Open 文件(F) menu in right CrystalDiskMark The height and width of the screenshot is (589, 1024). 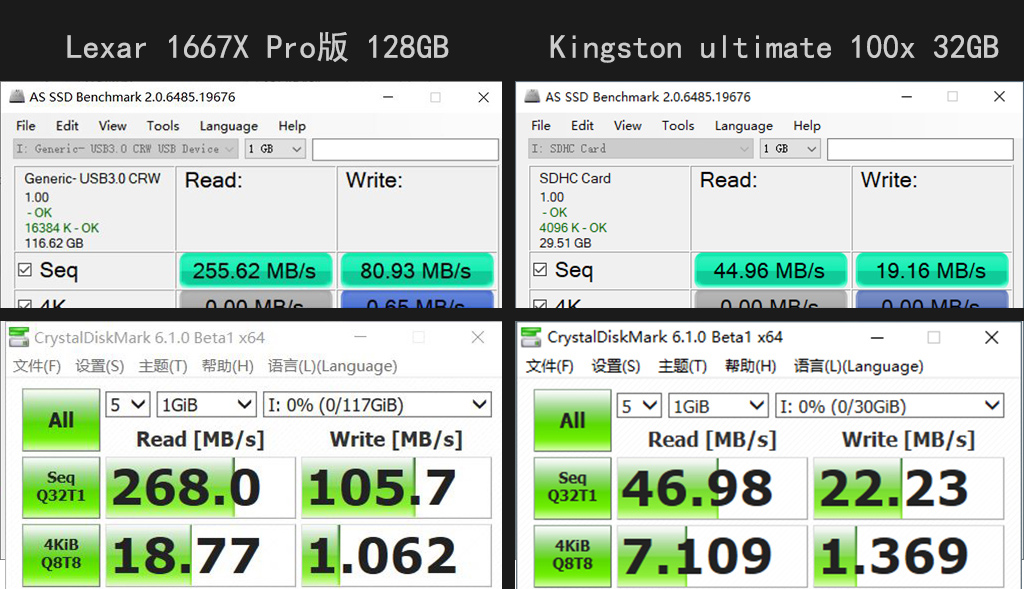(x=550, y=366)
